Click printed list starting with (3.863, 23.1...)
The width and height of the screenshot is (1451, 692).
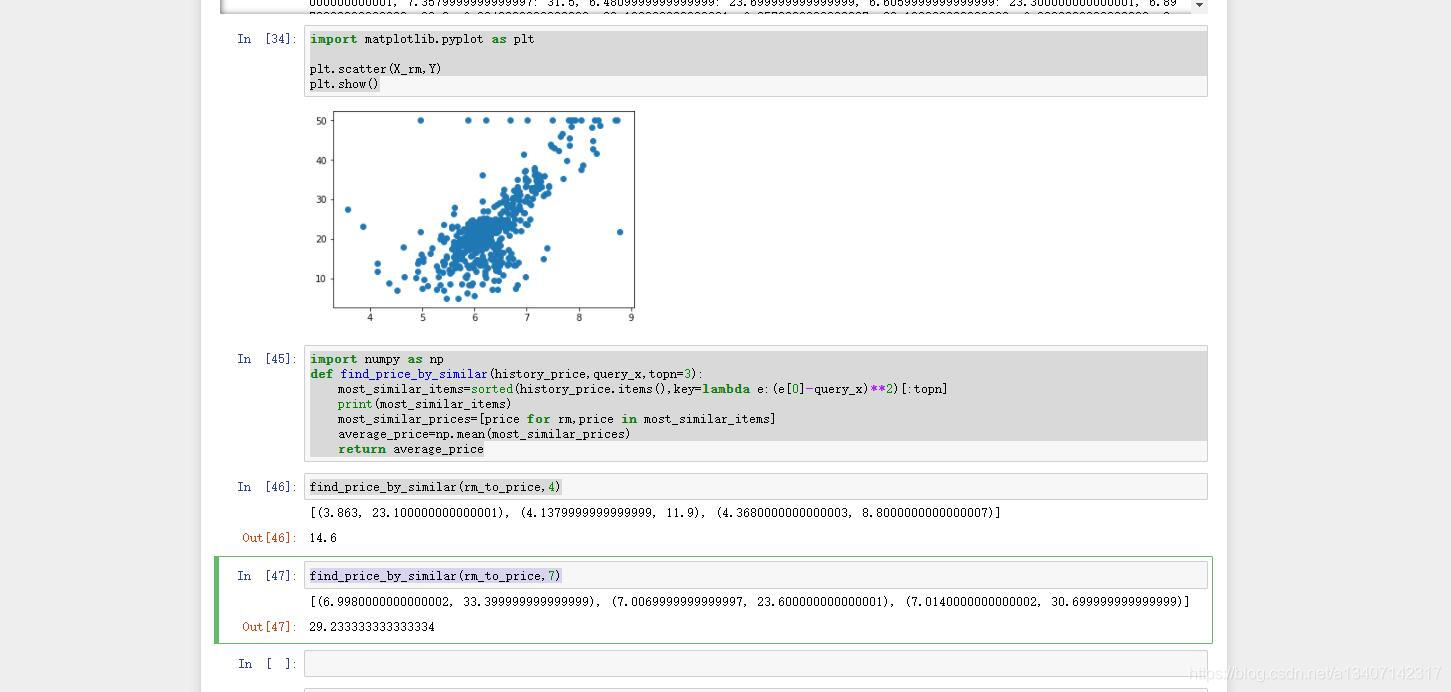655,513
